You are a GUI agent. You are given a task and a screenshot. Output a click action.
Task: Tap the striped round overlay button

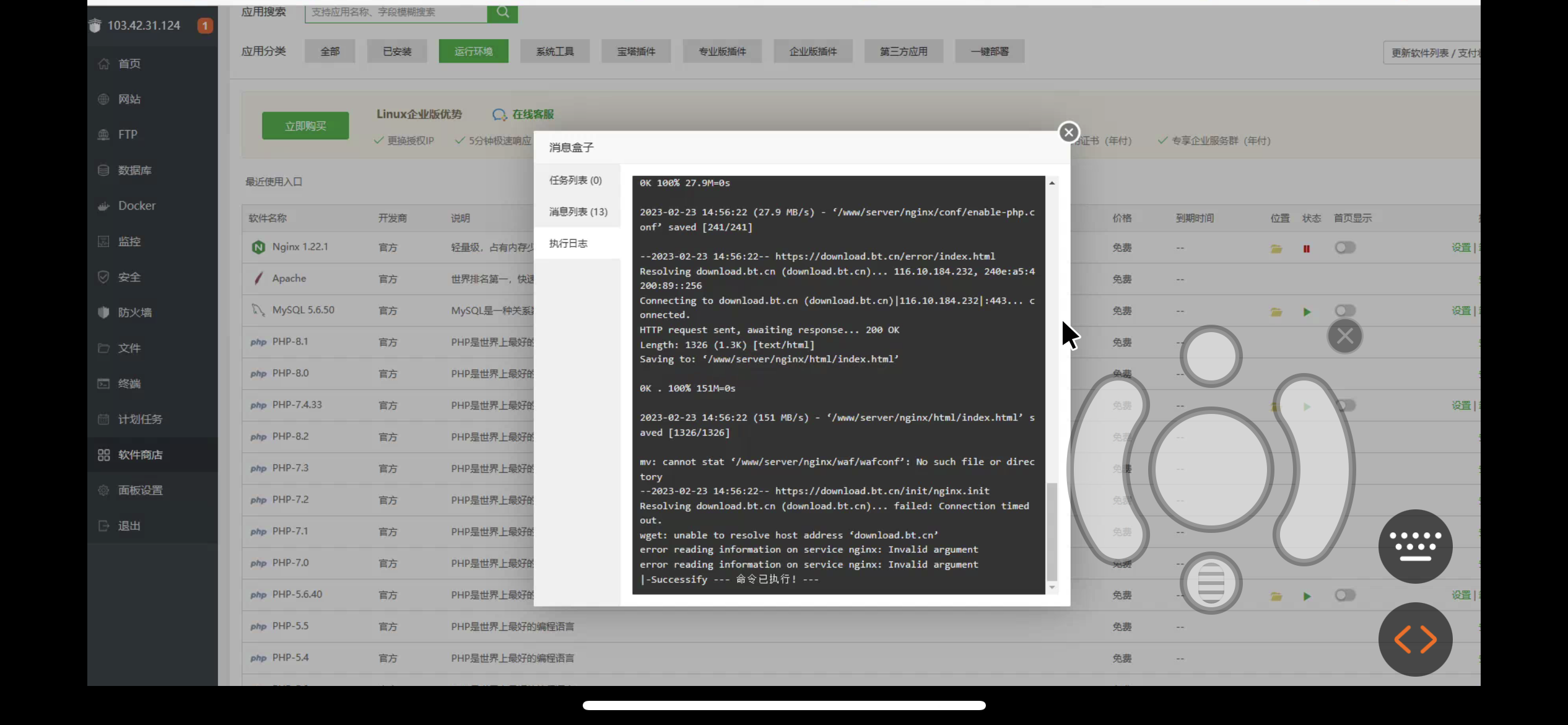[1211, 583]
